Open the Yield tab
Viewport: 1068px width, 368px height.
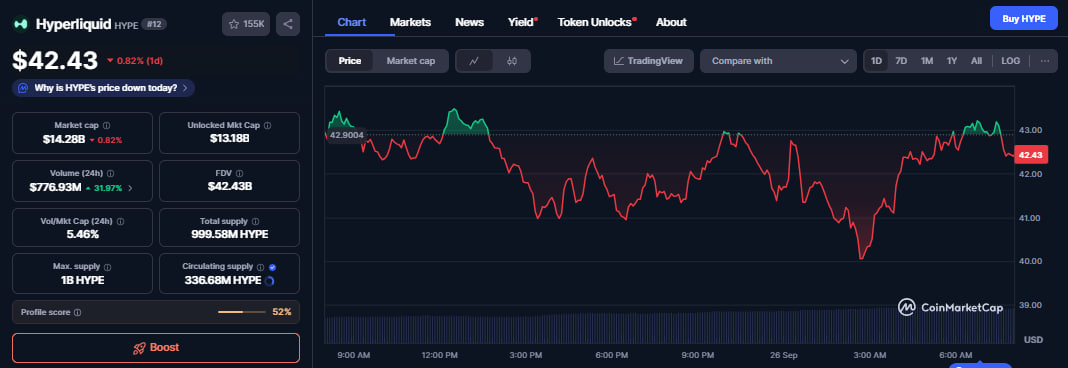tap(521, 22)
